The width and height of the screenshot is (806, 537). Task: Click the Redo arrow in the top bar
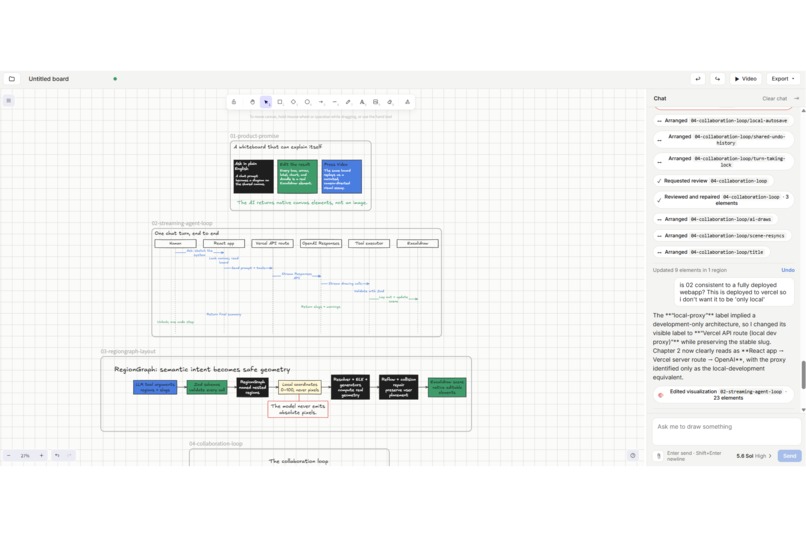(718, 79)
